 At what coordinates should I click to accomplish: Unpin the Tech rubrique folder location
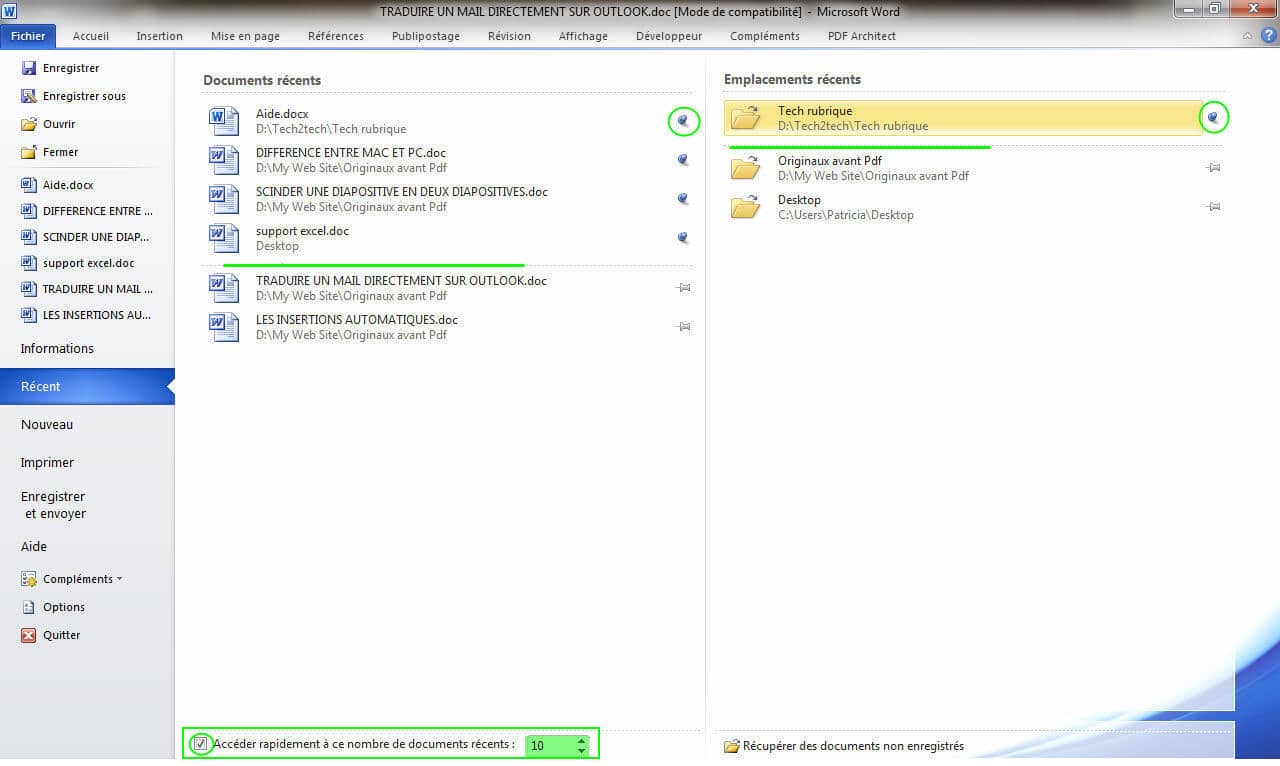[1214, 118]
